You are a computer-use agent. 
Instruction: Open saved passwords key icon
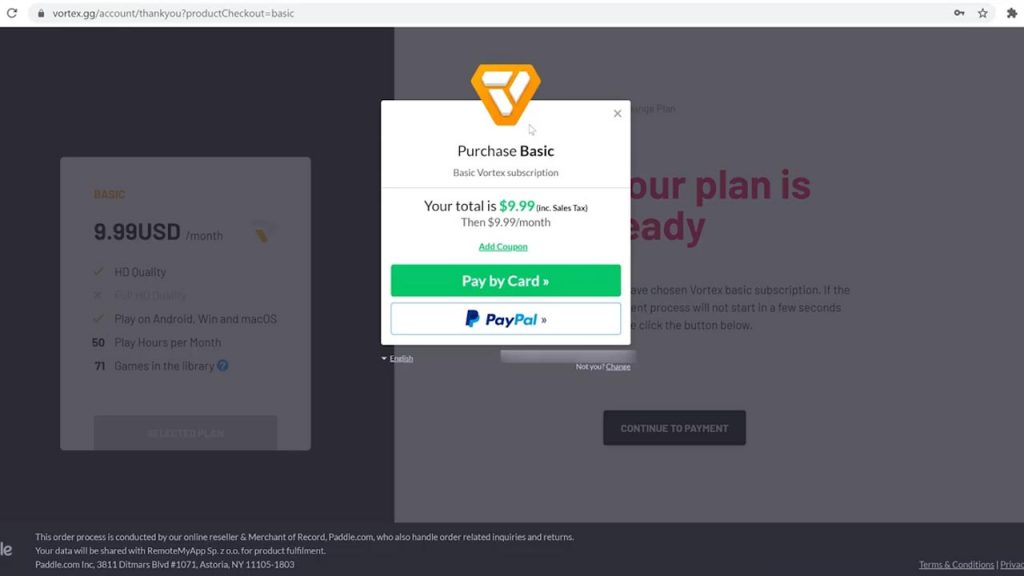click(x=959, y=13)
